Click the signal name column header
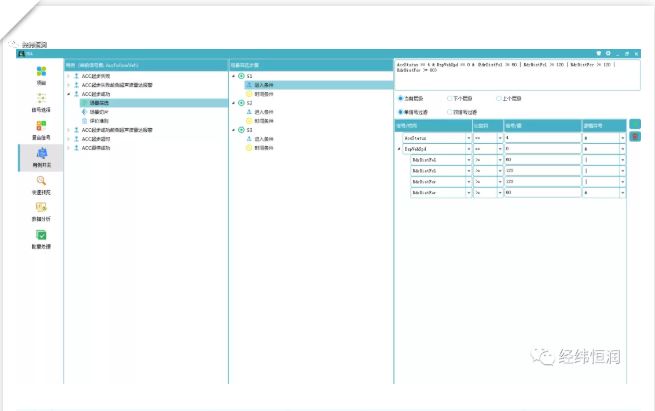655x411 pixels. pos(433,125)
